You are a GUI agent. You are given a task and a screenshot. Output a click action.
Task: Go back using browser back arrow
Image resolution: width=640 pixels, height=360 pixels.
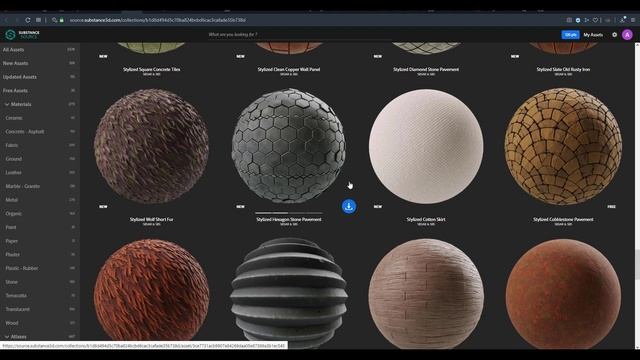[x=7, y=20]
